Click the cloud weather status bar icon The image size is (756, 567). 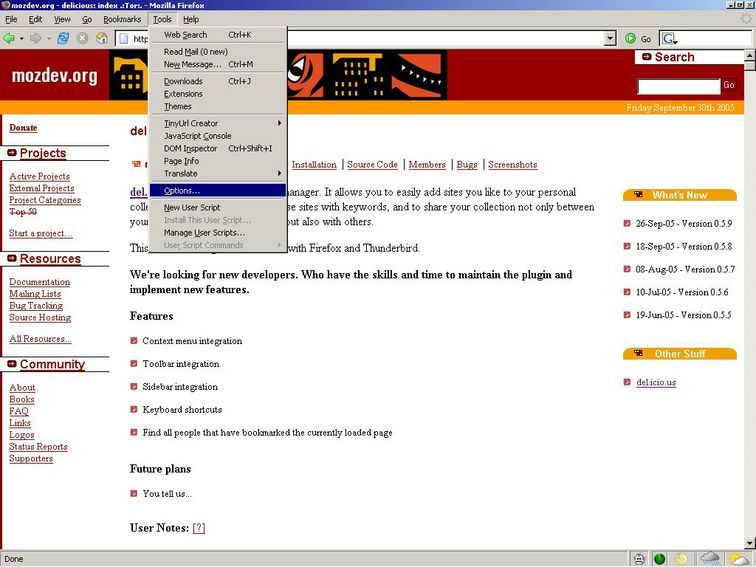click(710, 559)
